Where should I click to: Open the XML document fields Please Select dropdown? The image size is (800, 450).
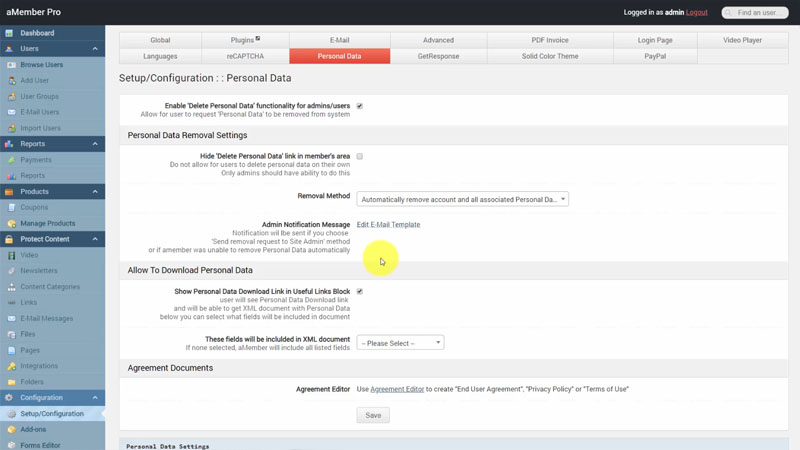click(400, 343)
